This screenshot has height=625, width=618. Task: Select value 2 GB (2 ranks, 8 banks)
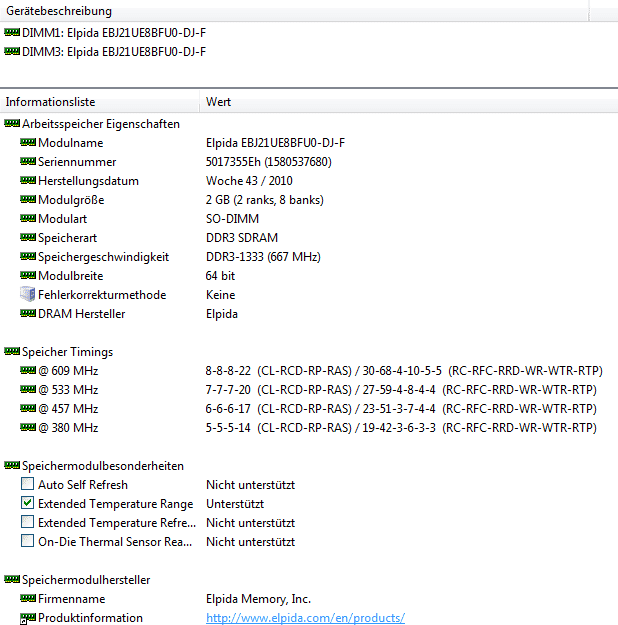pyautogui.click(x=265, y=200)
